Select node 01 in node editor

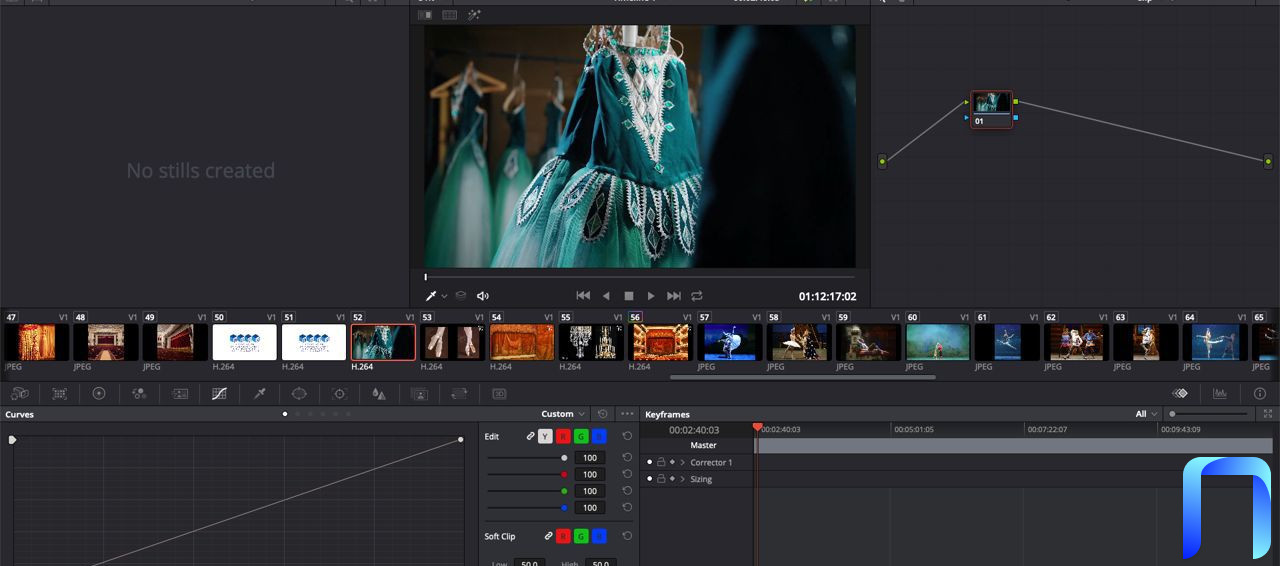point(992,110)
